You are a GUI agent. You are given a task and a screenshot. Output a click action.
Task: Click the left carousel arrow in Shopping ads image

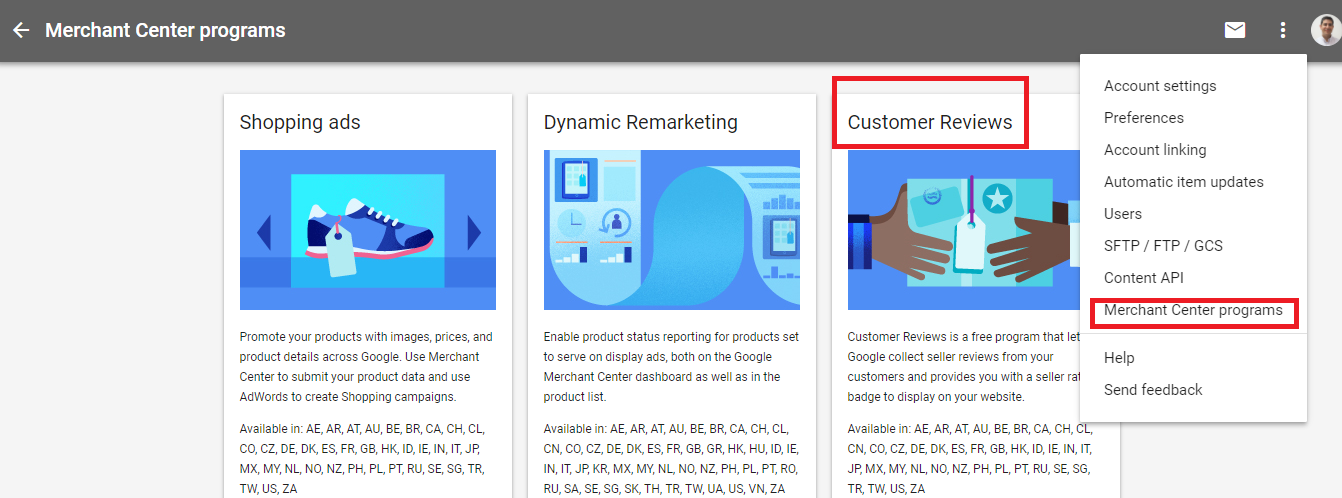[x=264, y=232]
